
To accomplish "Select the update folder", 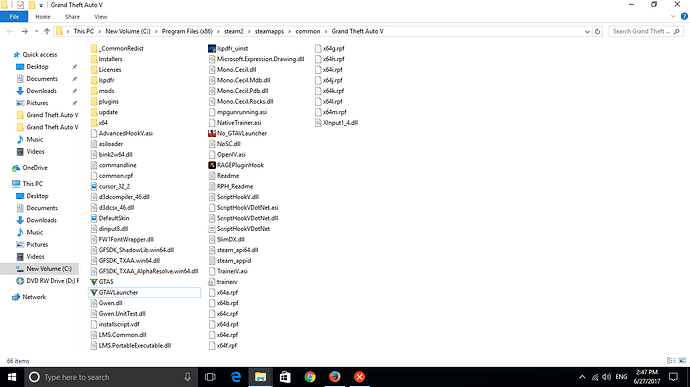I will tap(104, 112).
